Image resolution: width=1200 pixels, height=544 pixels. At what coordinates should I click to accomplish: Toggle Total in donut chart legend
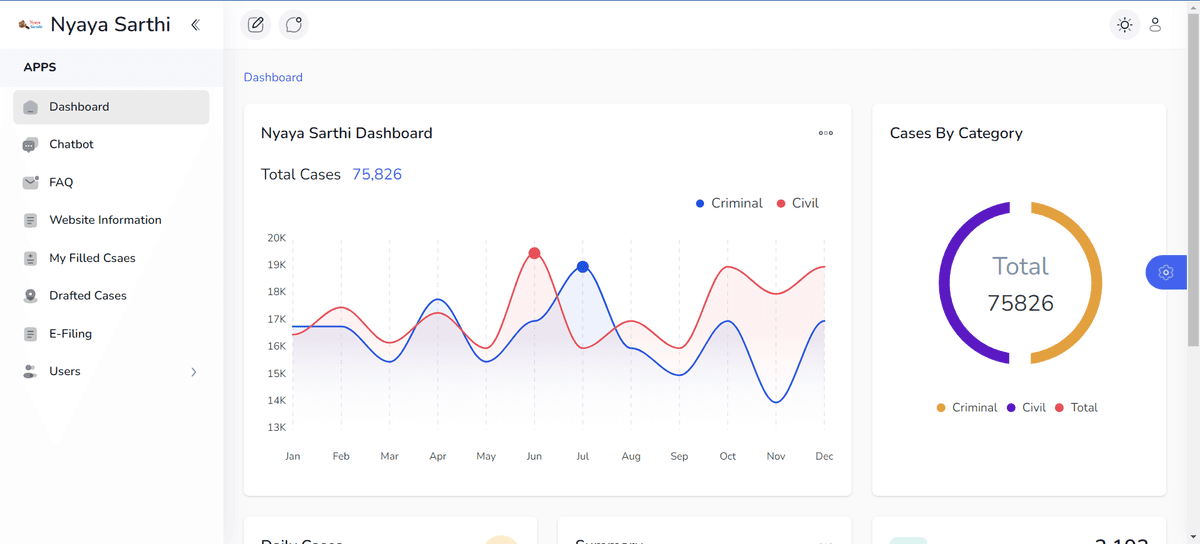1076,408
